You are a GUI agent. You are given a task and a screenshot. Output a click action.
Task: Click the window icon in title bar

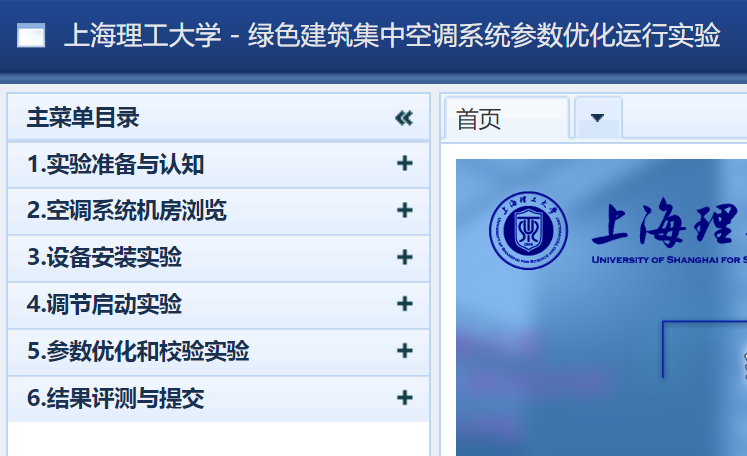click(31, 37)
